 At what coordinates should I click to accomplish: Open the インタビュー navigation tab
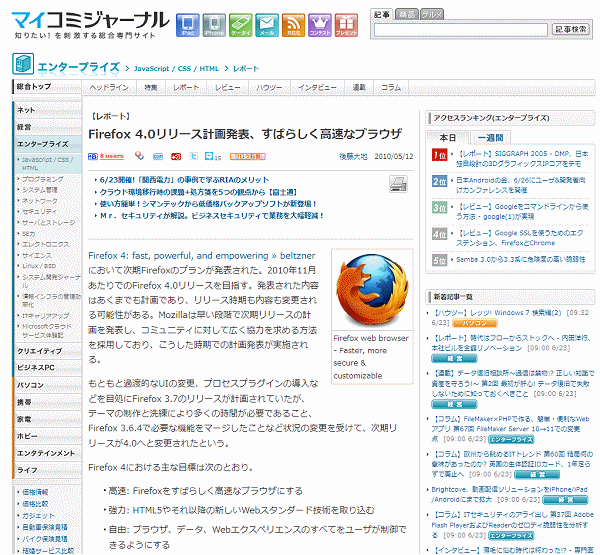[318, 88]
